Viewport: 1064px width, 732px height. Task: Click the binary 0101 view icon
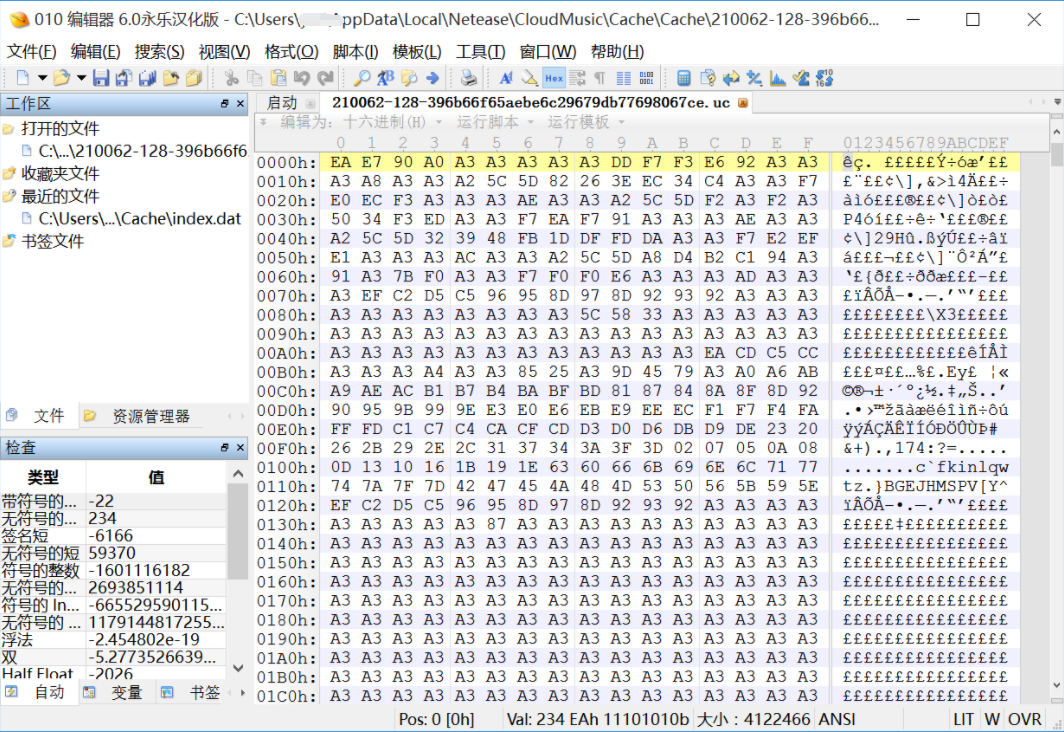(647, 78)
